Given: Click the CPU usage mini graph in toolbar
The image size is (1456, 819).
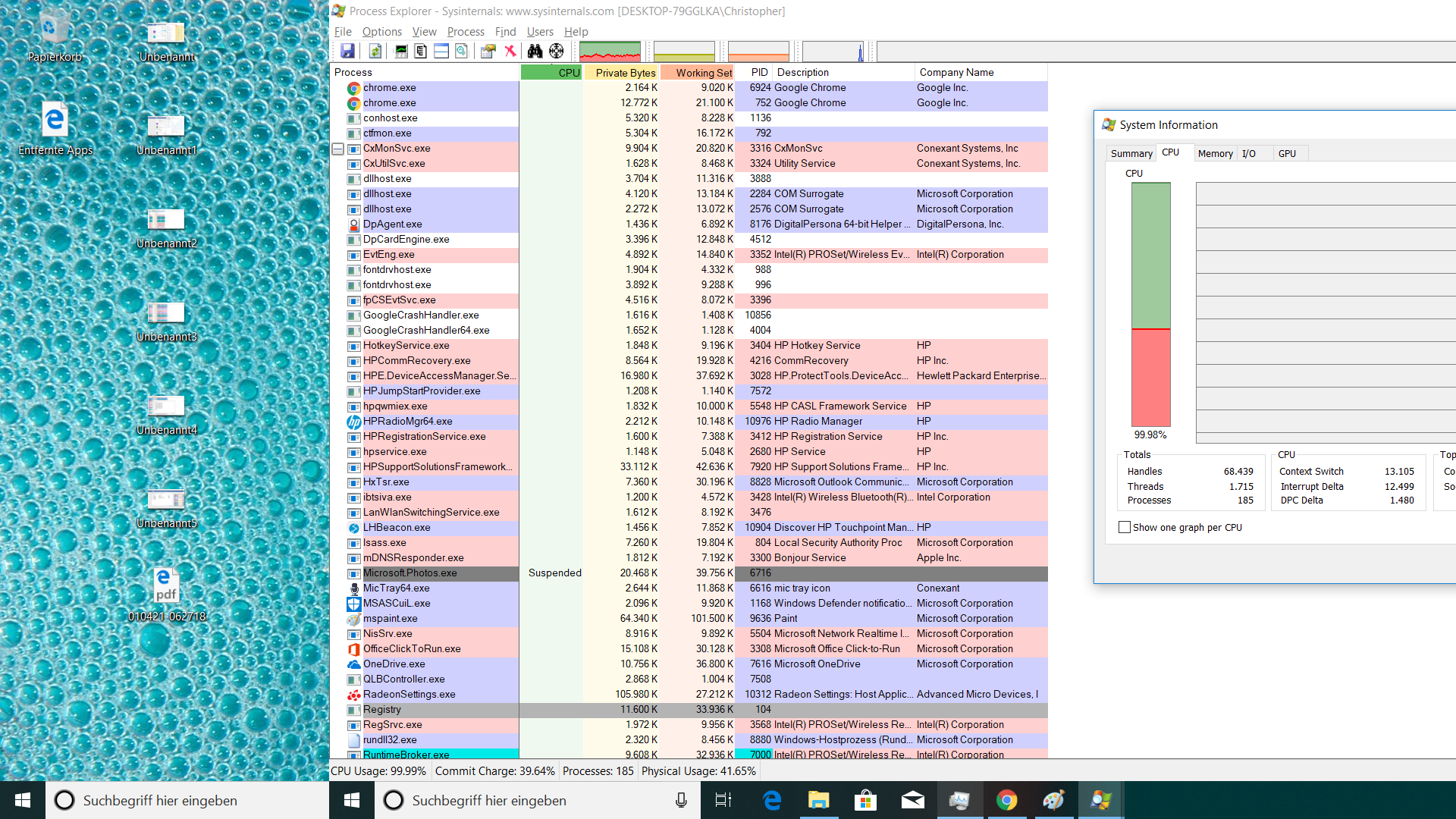Looking at the screenshot, I should coord(610,51).
